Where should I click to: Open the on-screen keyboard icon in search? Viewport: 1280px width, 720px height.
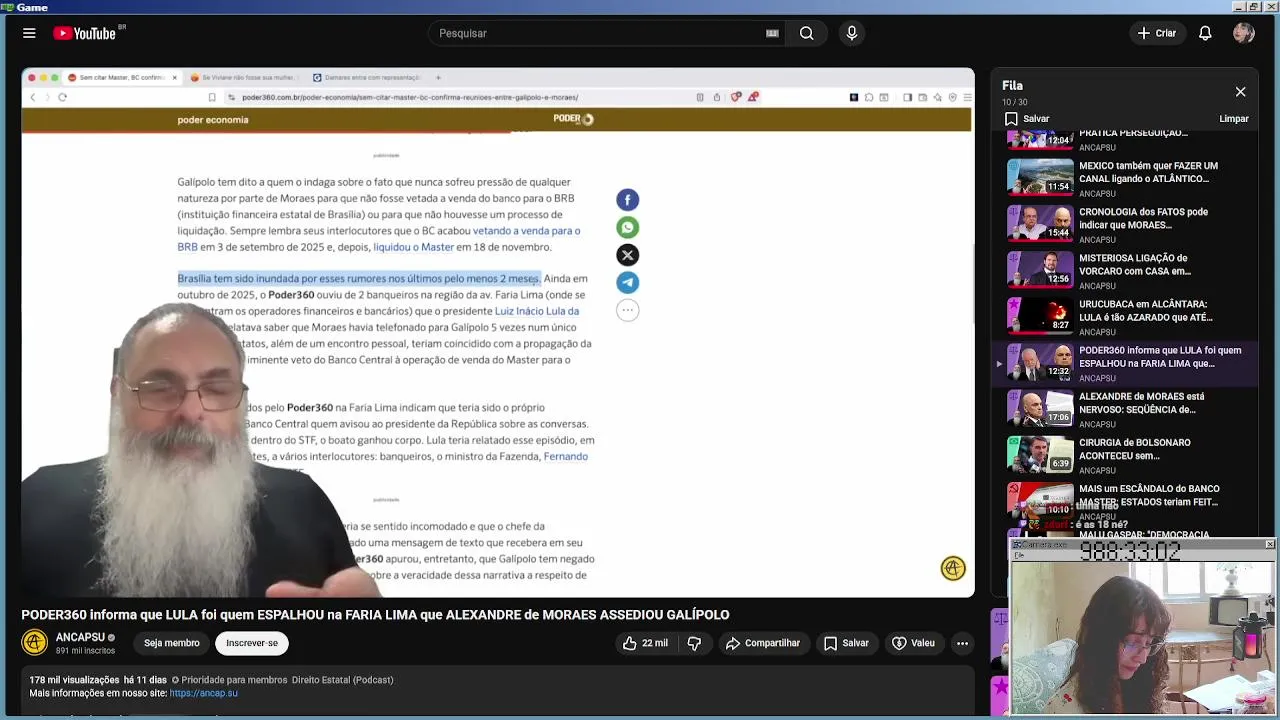pos(772,33)
